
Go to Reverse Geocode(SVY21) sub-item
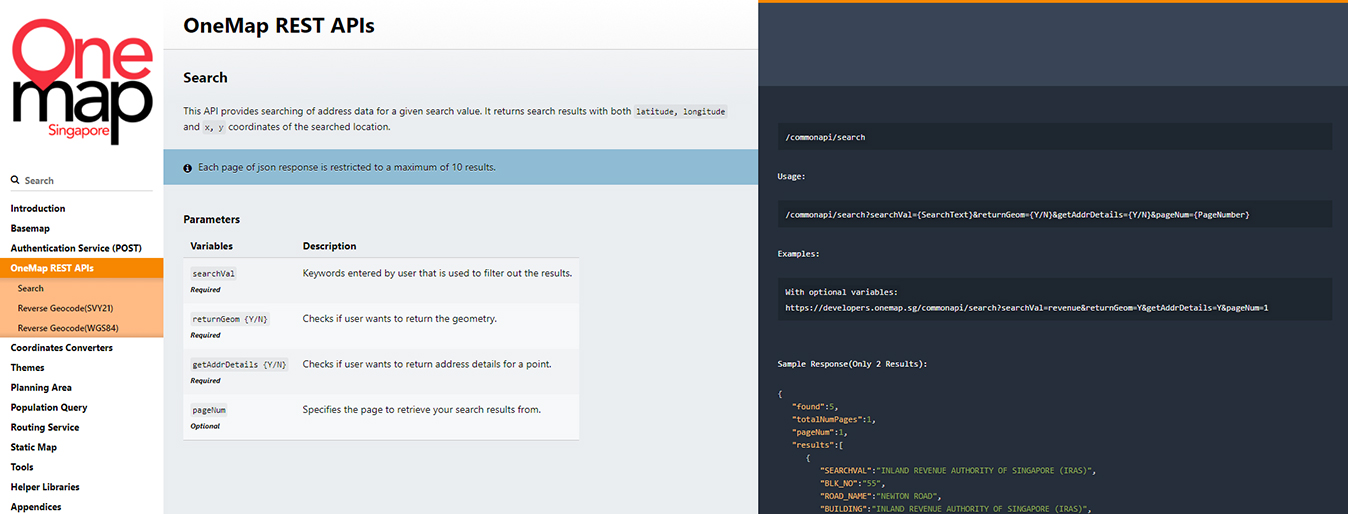65,308
